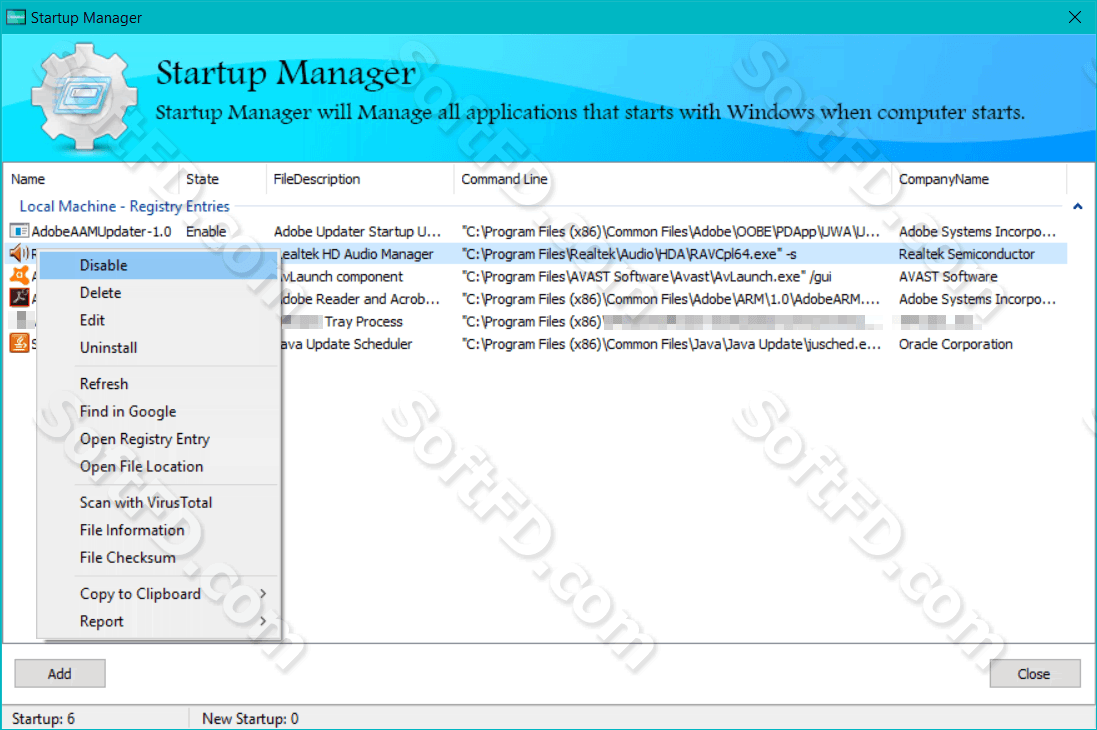Click the Enable state of AdobeAAMUpdater
Screen dimensions: 1097x730
point(206,232)
